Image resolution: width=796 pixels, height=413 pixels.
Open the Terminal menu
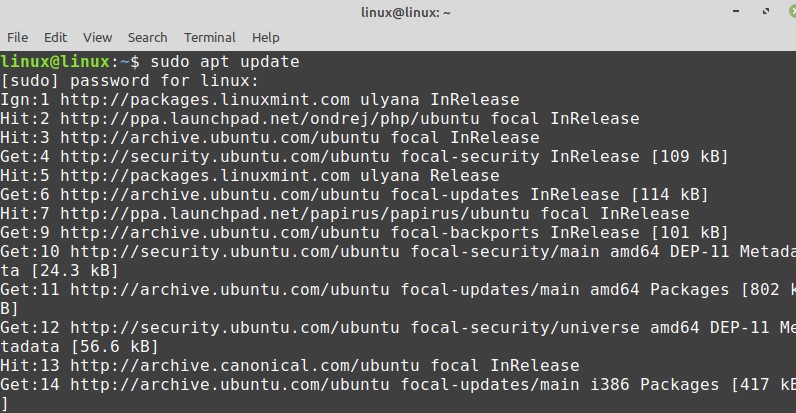[209, 37]
